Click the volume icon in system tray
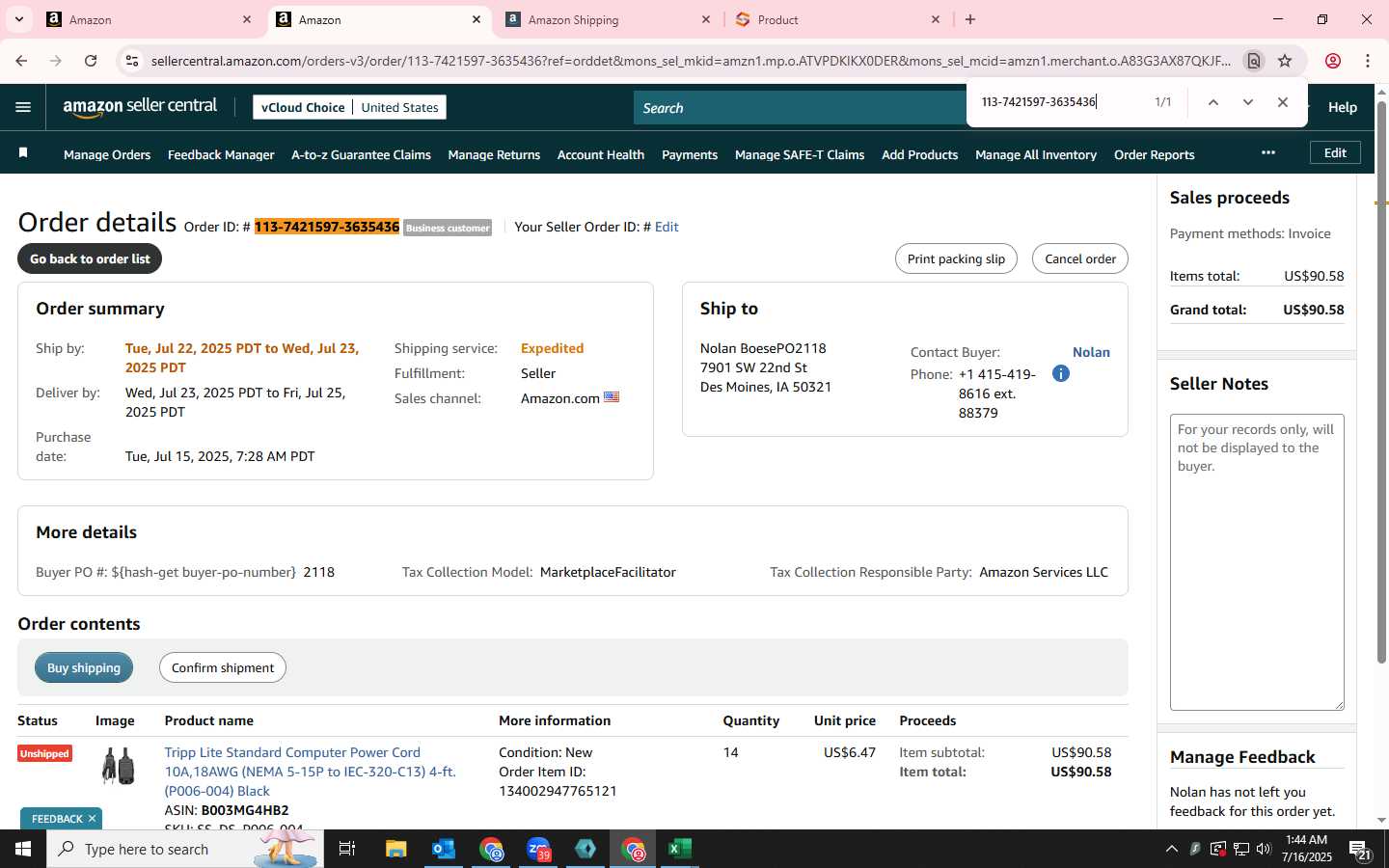This screenshot has width=1389, height=868. click(x=1264, y=849)
